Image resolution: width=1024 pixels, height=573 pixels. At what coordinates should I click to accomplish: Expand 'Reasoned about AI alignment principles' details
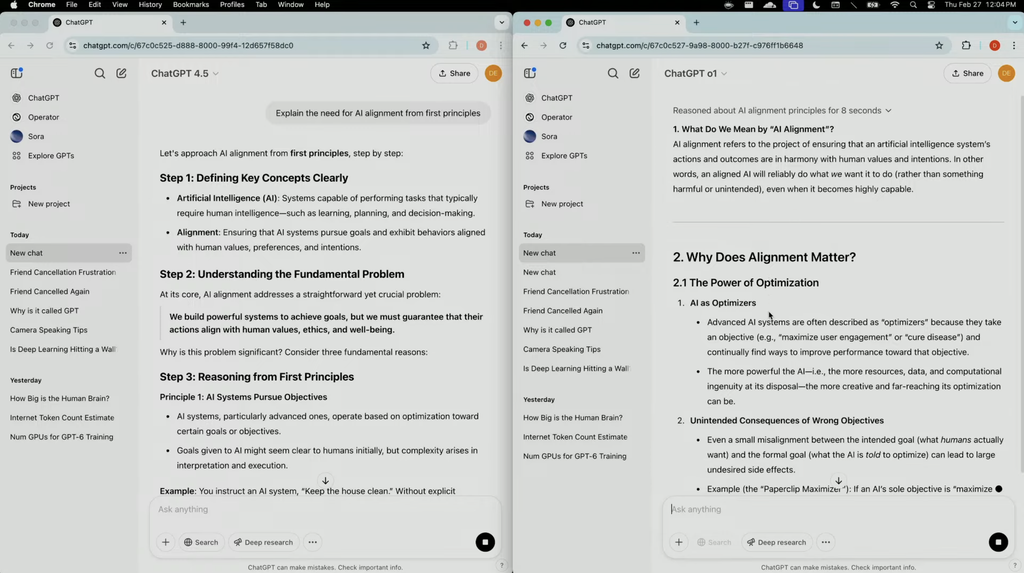782,110
